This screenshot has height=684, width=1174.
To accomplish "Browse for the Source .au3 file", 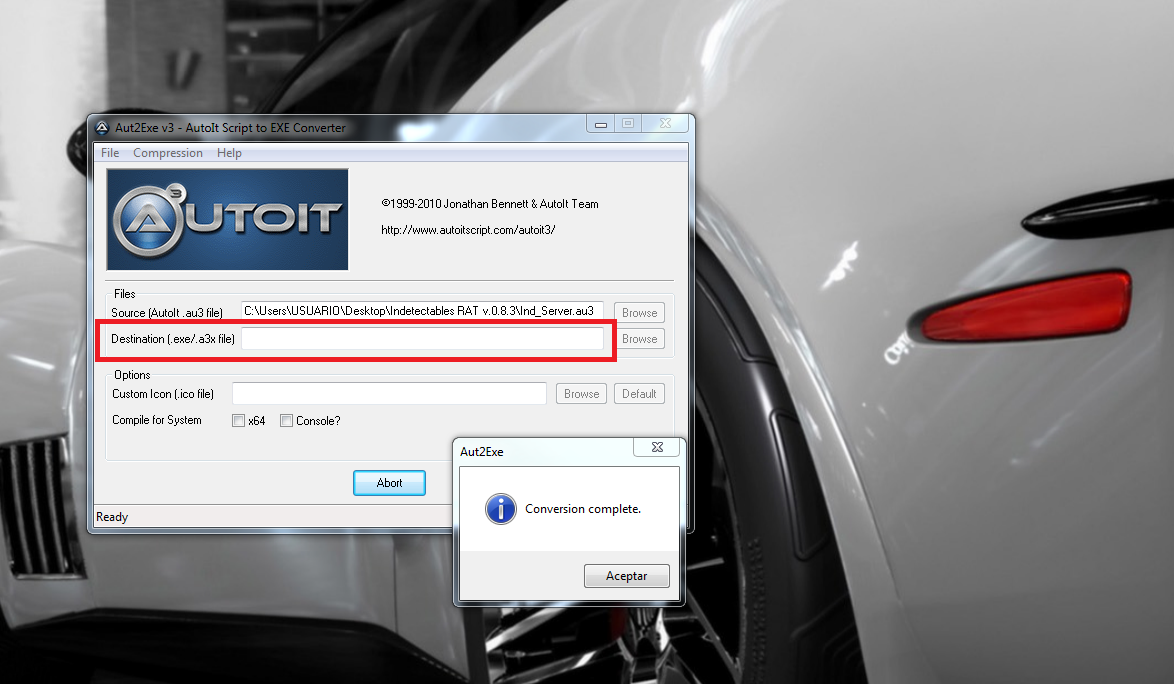I will click(639, 313).
